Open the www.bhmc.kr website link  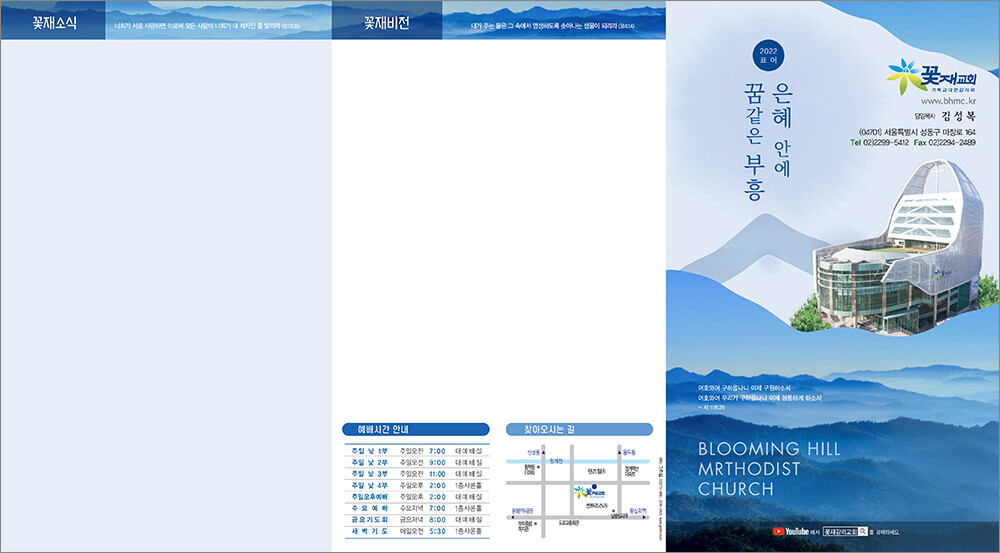947,101
